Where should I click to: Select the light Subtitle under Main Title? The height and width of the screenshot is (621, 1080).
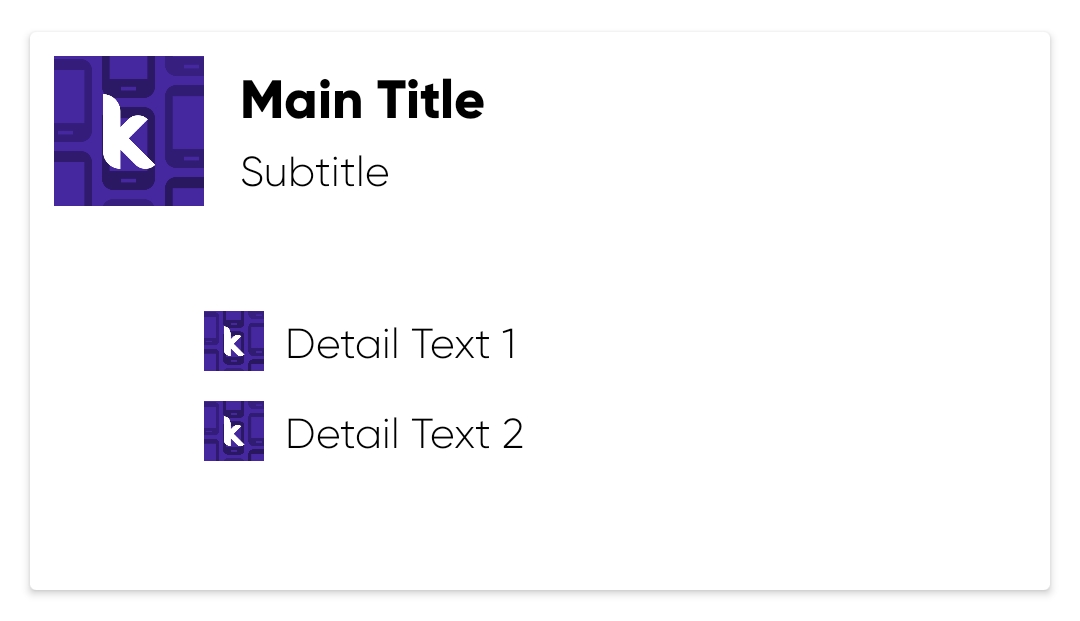tap(314, 172)
